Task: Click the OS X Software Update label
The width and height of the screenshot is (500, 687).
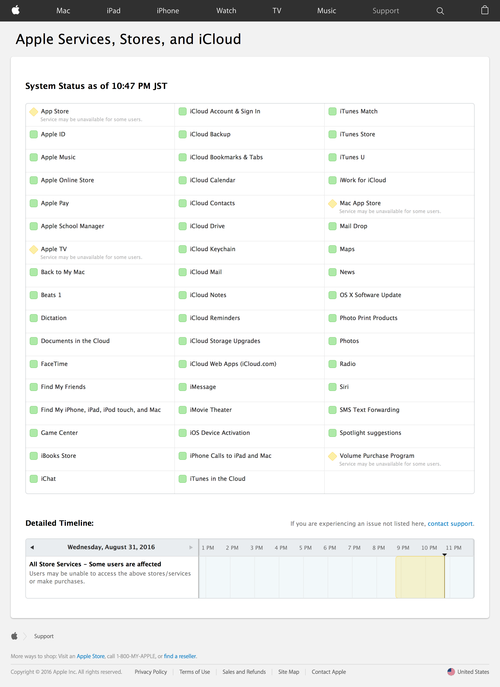Action: pos(370,295)
